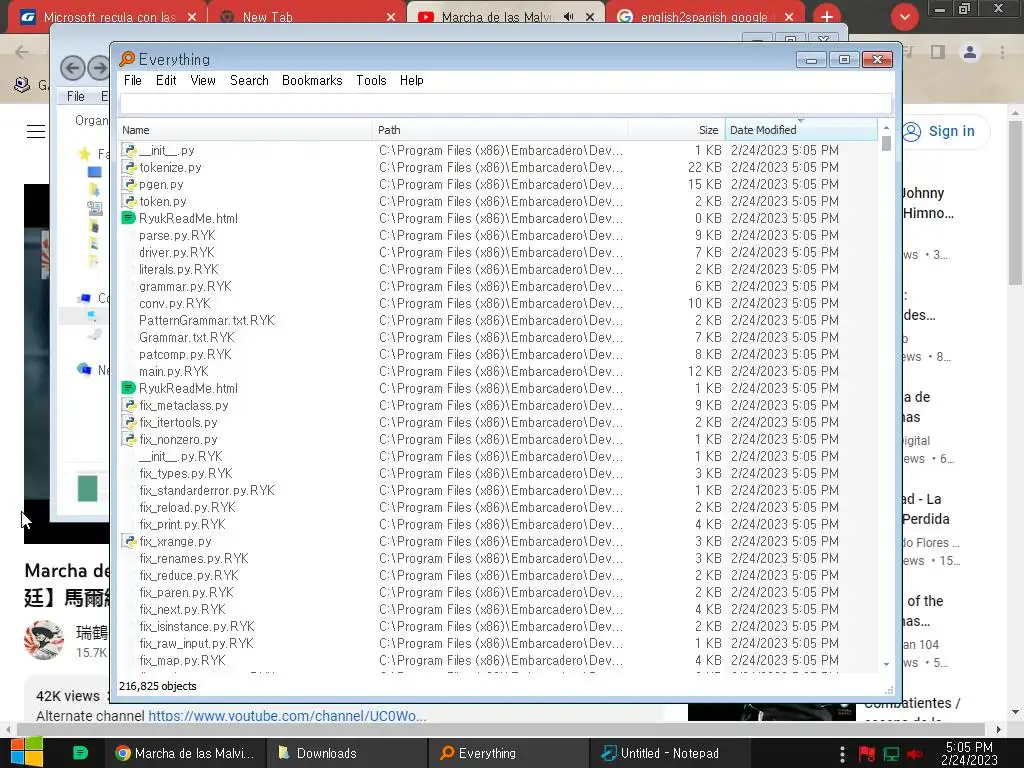Click the Everything results scroll down arrow
The image size is (1024, 768).
click(886, 664)
